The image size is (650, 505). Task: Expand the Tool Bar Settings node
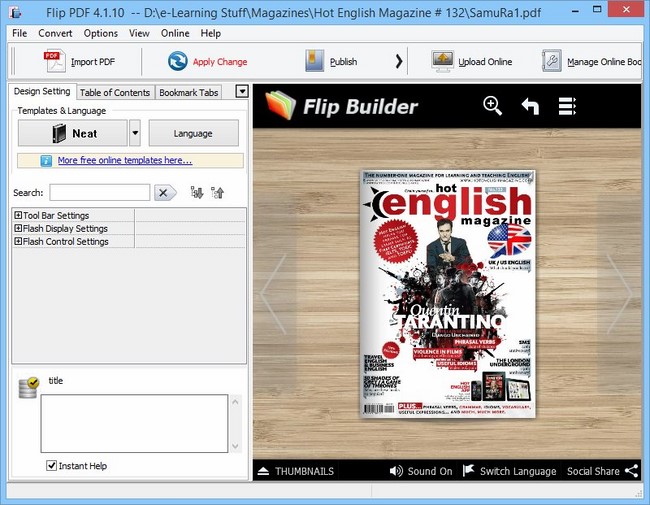[x=18, y=215]
